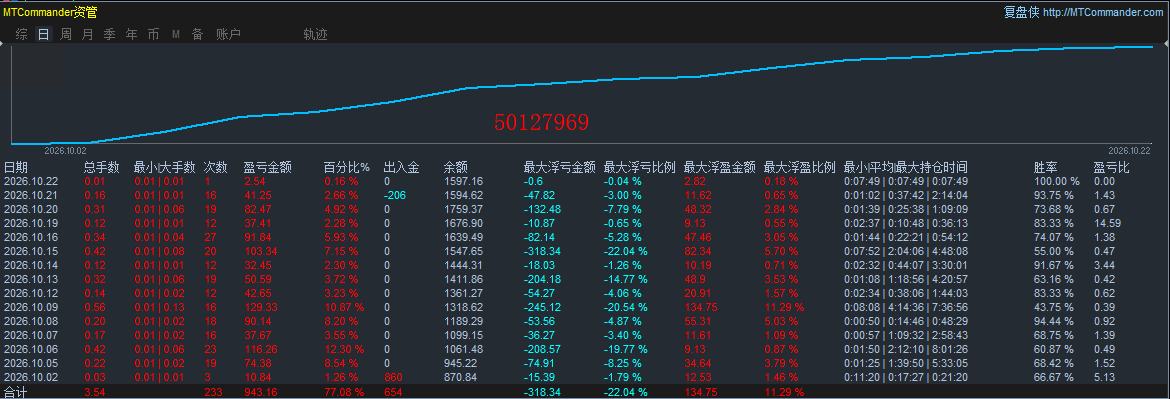This screenshot has width=1170, height=399.
Task: Click the 2026.10.22 chart axis label
Action: pyautogui.click(x=1130, y=150)
